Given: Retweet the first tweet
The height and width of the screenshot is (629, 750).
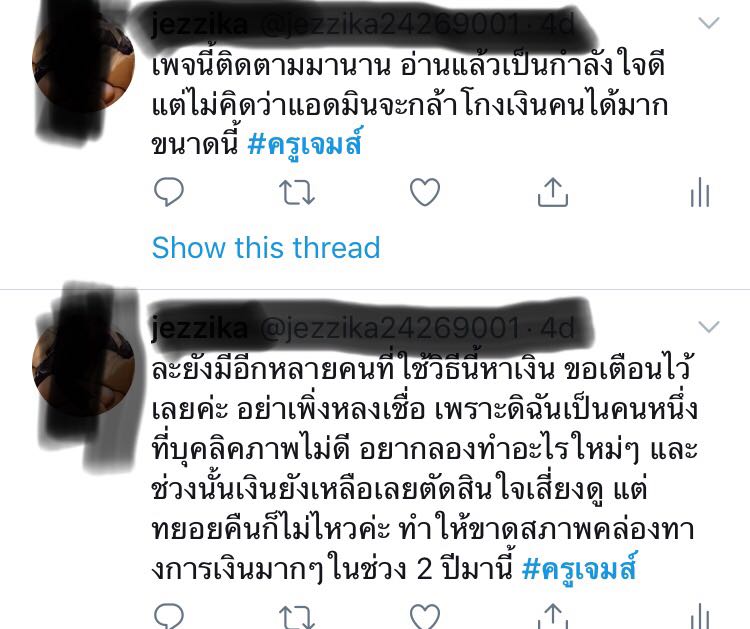Looking at the screenshot, I should [297, 192].
